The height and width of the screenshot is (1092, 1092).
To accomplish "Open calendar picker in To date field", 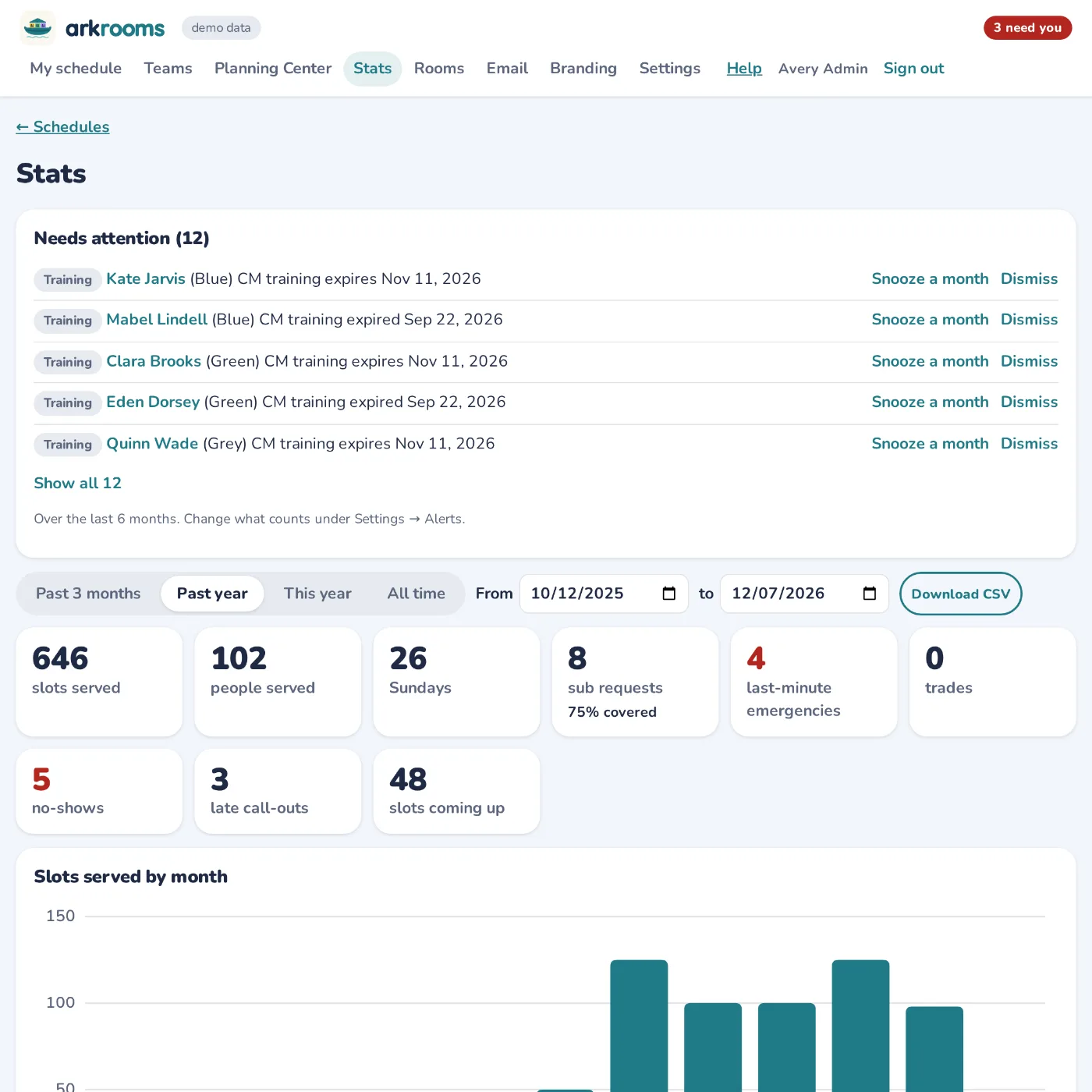I will [x=870, y=594].
